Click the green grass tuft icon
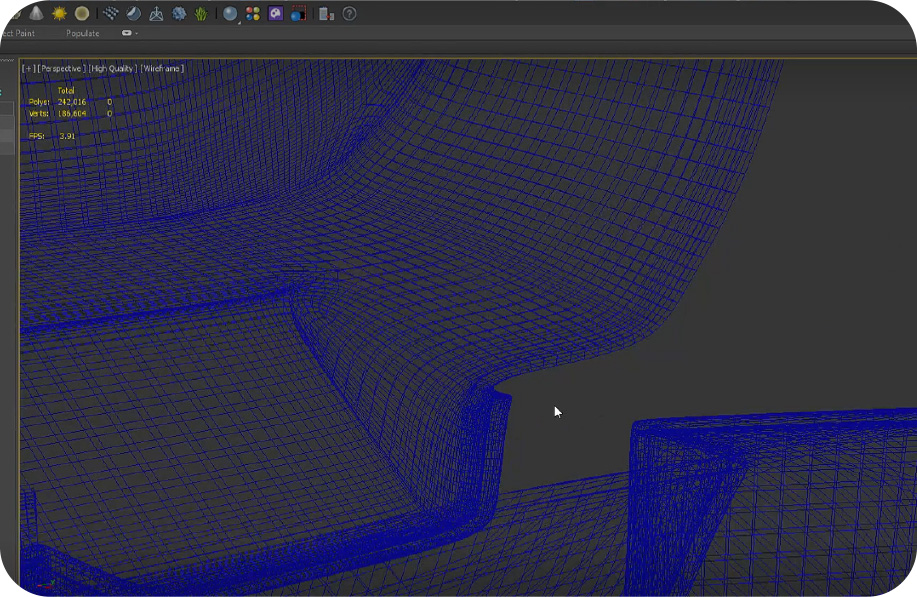The width and height of the screenshot is (917, 597). [202, 14]
